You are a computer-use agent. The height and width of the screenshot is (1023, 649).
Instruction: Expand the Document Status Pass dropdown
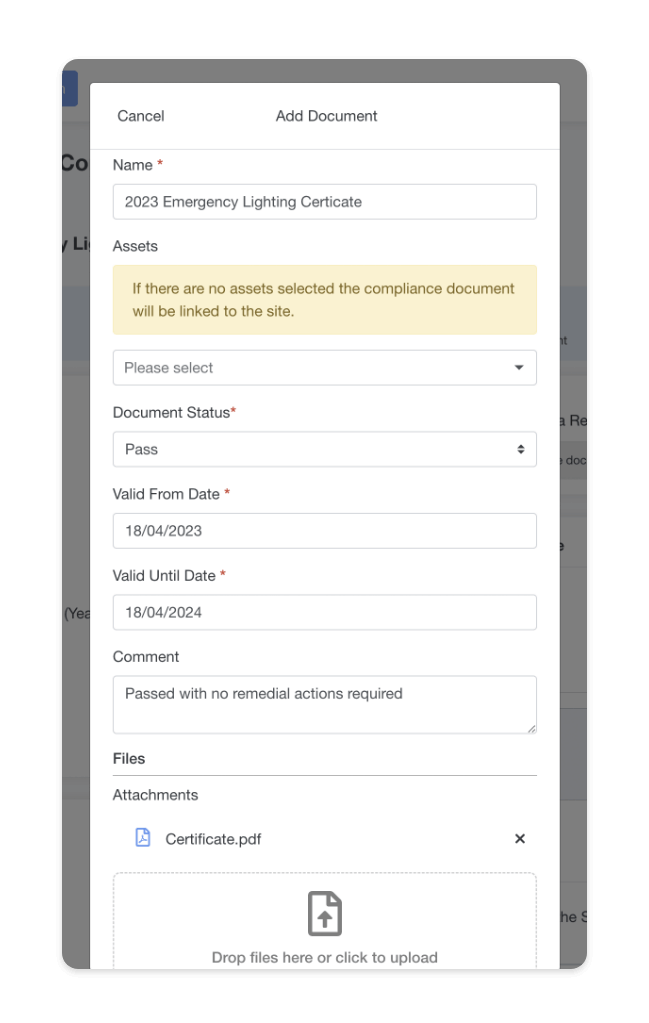tap(325, 449)
